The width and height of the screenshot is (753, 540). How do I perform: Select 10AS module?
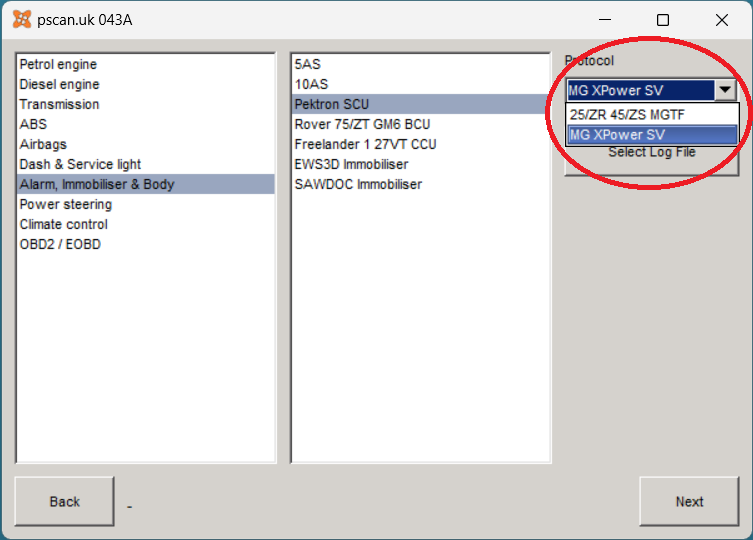(x=420, y=85)
